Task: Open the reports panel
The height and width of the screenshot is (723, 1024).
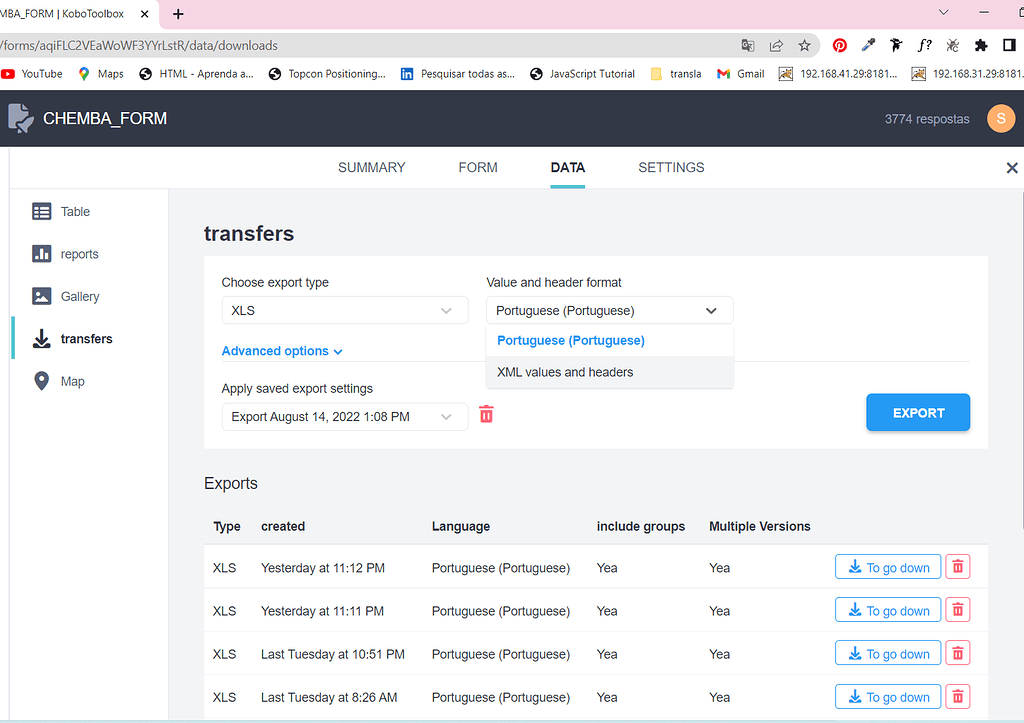Action: [78, 253]
